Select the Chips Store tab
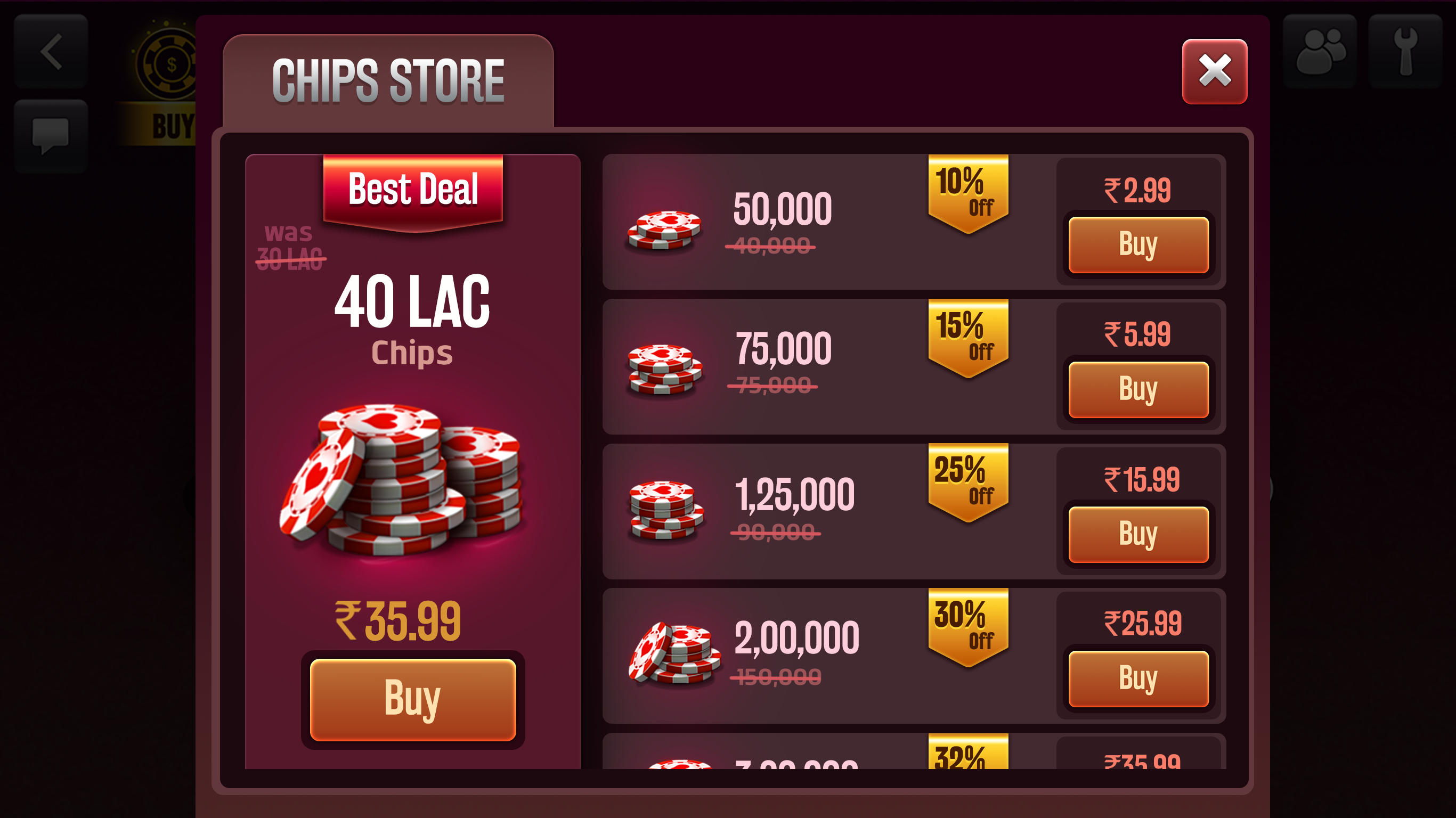 coord(388,81)
